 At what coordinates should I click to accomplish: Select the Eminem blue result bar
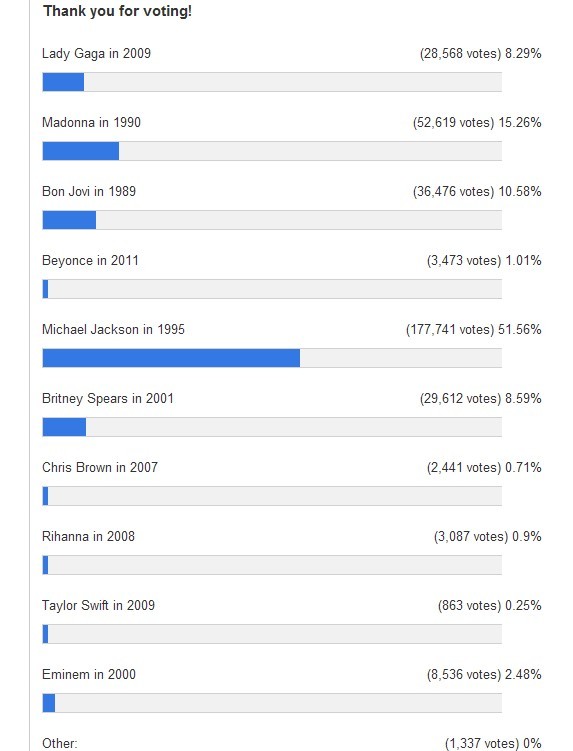[49, 703]
